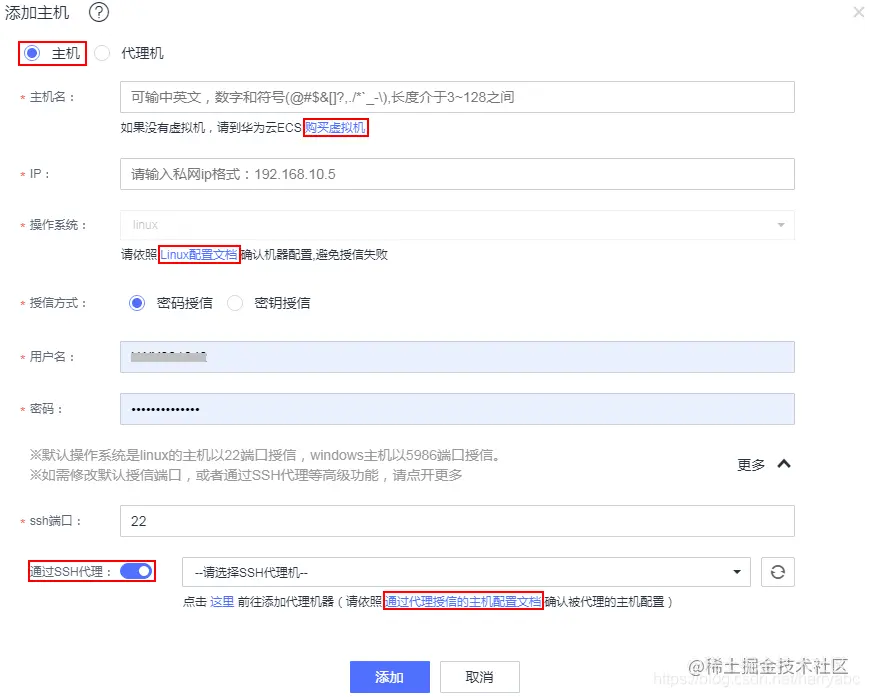869x697 pixels.
Task: Click the 这里 link to add a proxy machine
Action: click(x=222, y=601)
